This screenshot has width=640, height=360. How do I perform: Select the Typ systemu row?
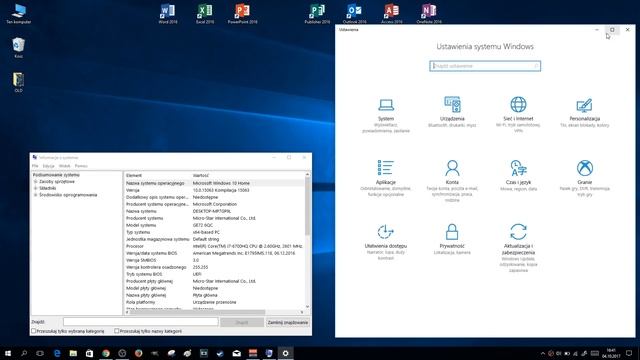[x=215, y=232]
